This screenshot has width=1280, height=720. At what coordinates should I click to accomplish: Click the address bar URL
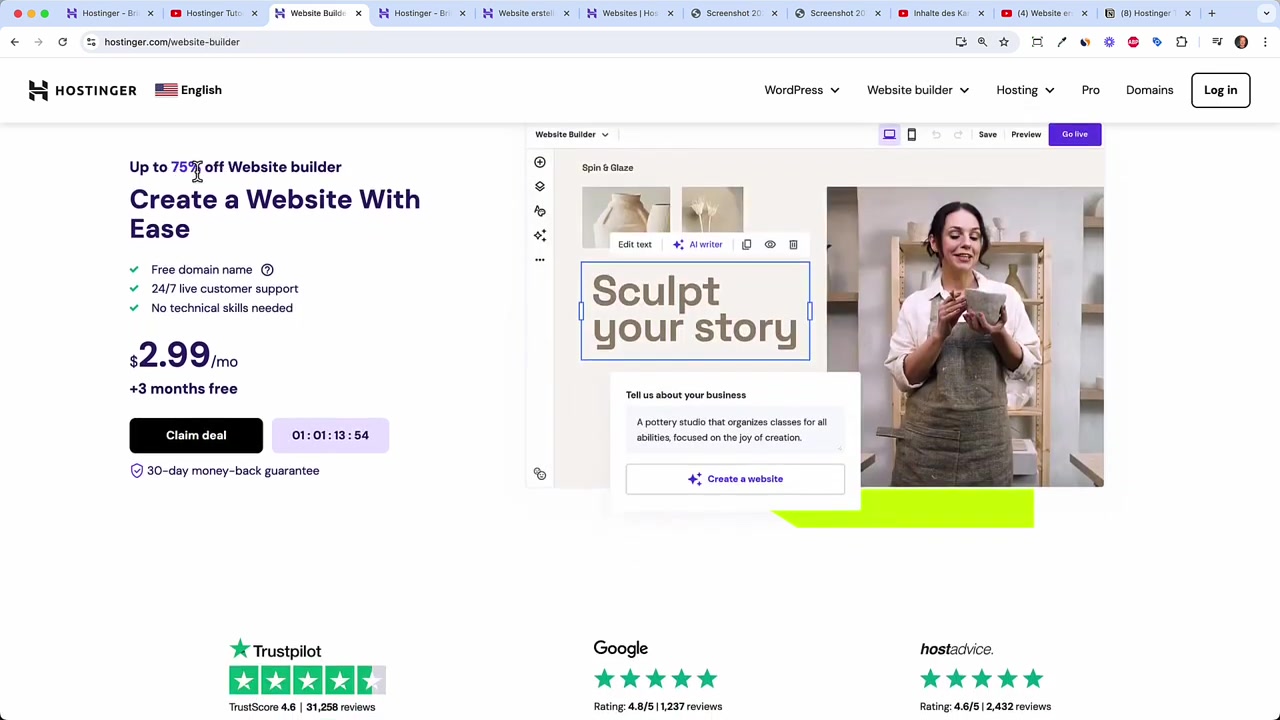click(x=172, y=42)
